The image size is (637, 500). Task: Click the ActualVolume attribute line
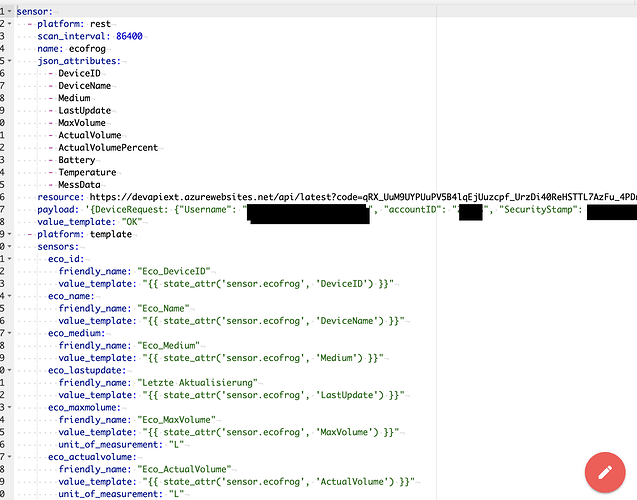(x=90, y=135)
